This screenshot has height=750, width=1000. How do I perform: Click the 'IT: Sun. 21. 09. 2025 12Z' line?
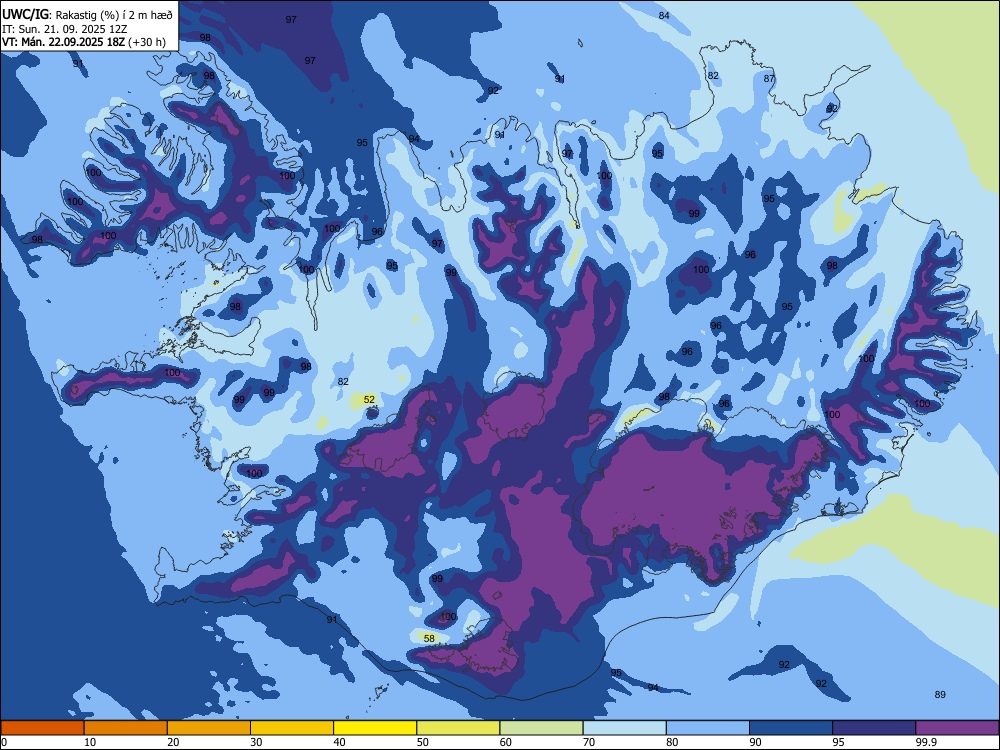point(64,29)
